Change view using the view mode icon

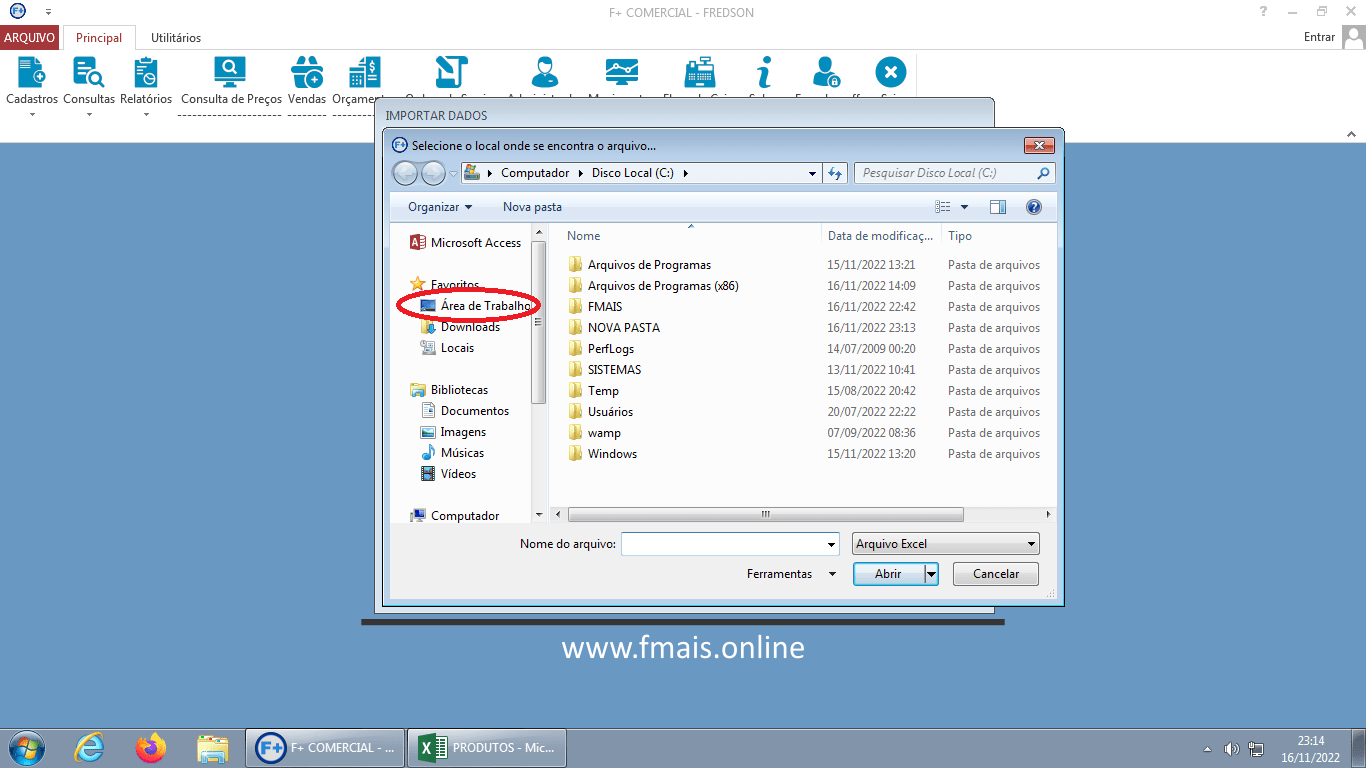943,207
